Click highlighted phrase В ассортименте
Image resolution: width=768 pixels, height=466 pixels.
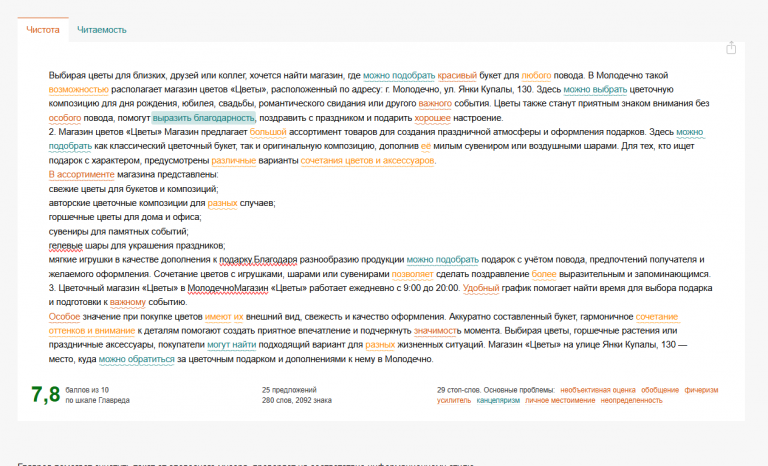81,174
